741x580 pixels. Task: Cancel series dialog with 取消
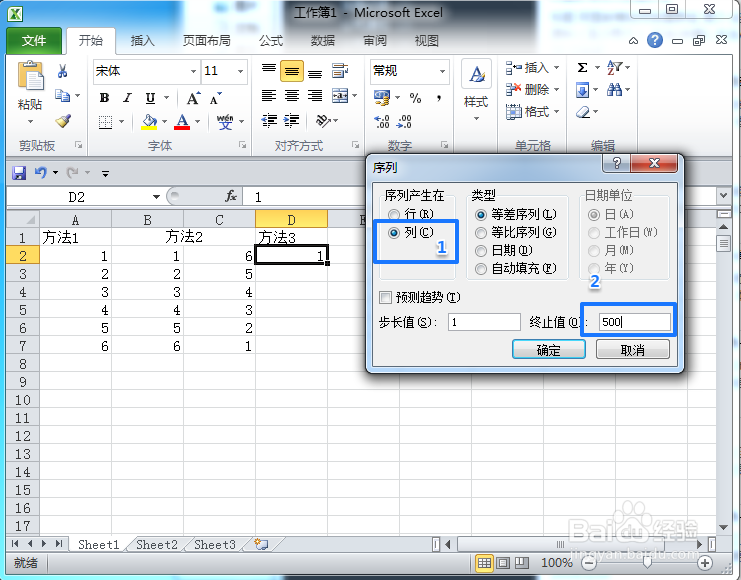[x=633, y=350]
